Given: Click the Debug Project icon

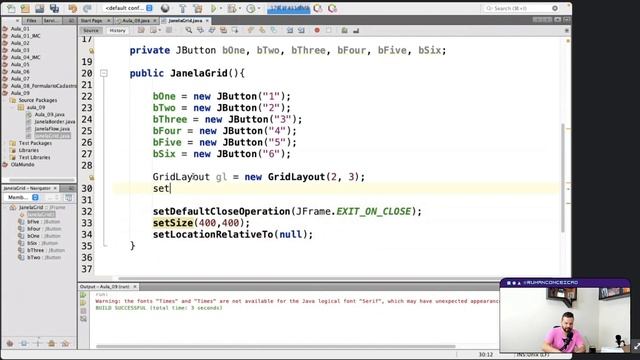Looking at the screenshot, I should (232, 8).
